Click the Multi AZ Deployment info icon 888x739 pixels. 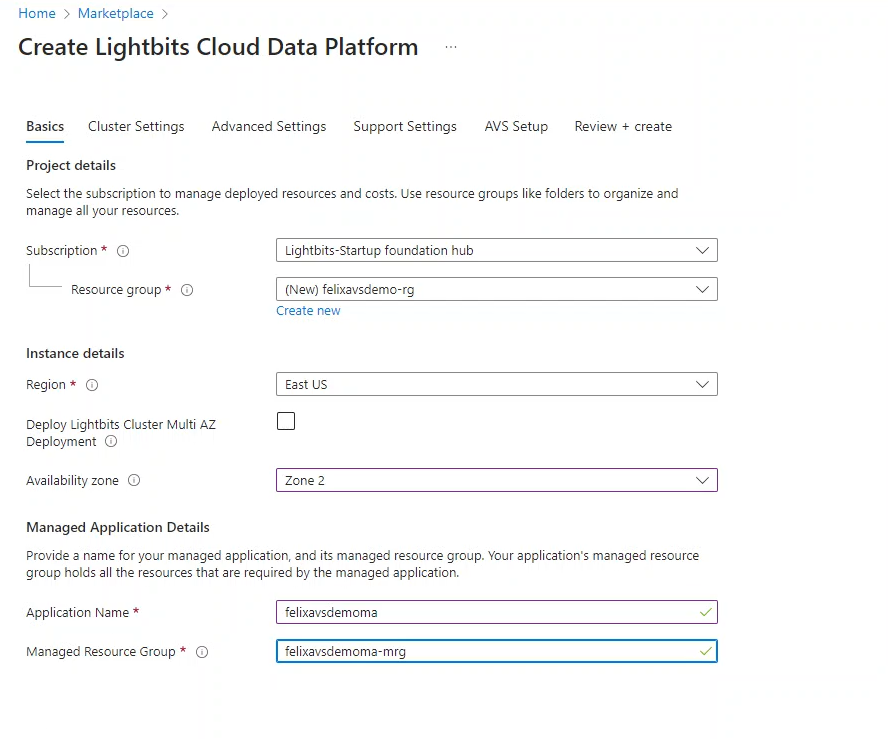(111, 441)
